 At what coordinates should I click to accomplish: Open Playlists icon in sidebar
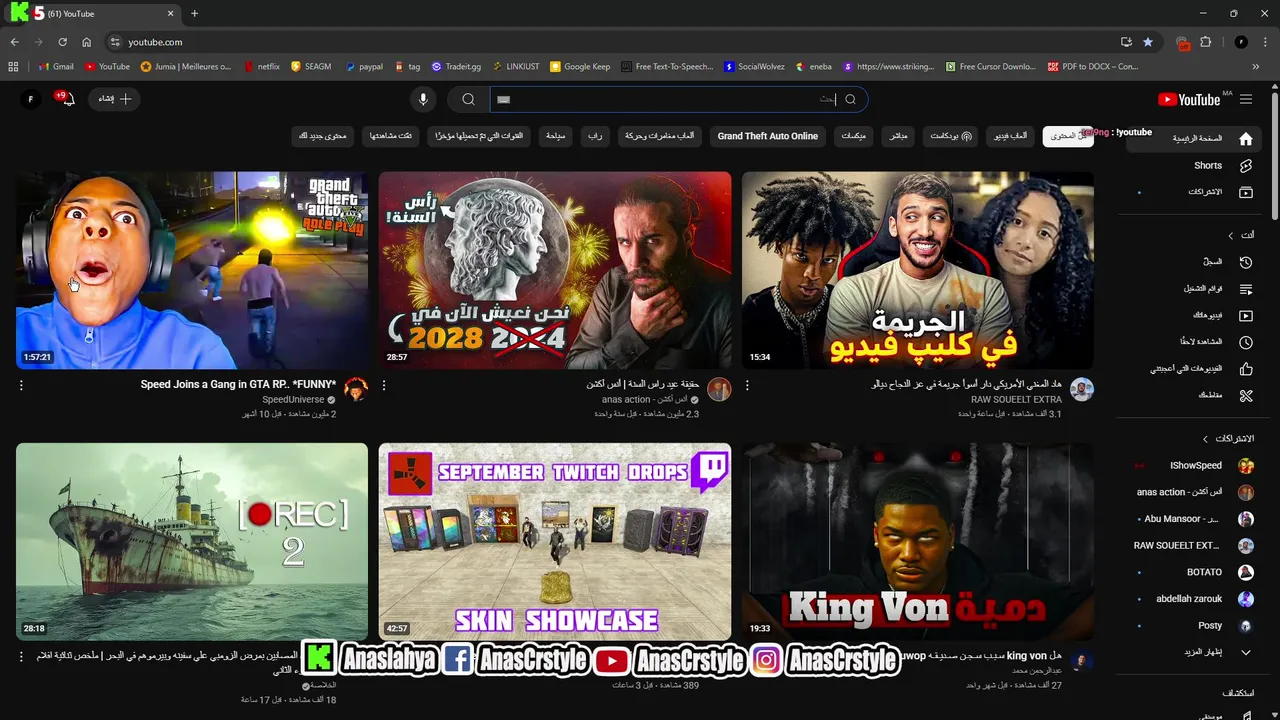tap(1245, 289)
